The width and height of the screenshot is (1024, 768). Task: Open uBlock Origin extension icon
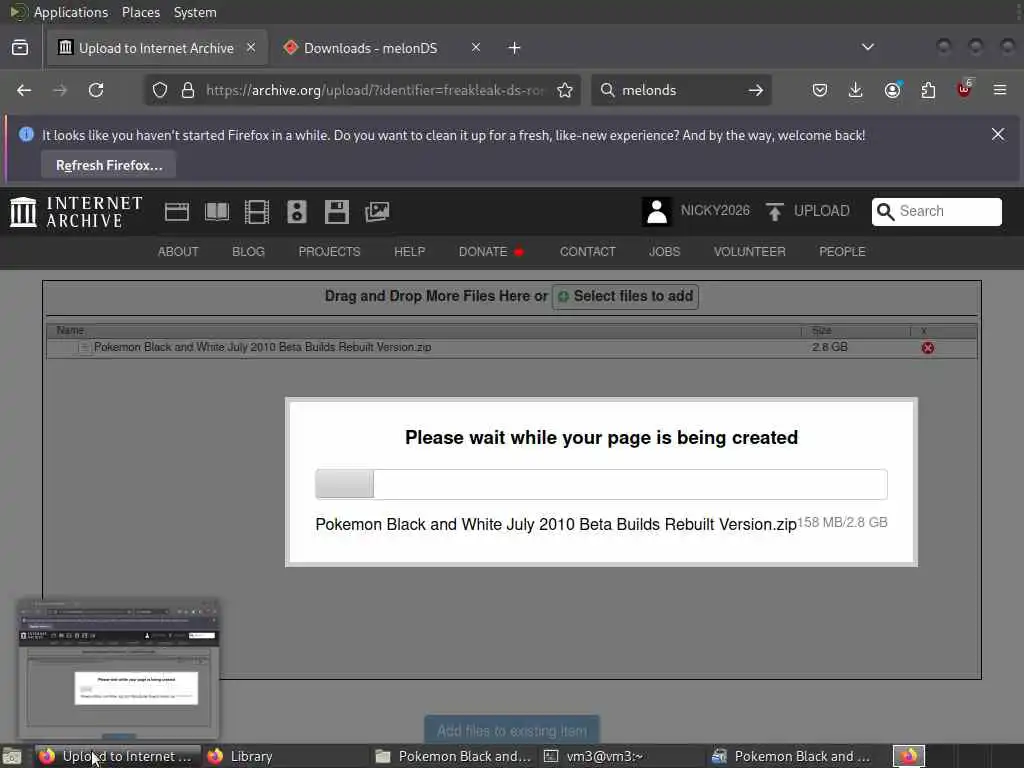964,89
